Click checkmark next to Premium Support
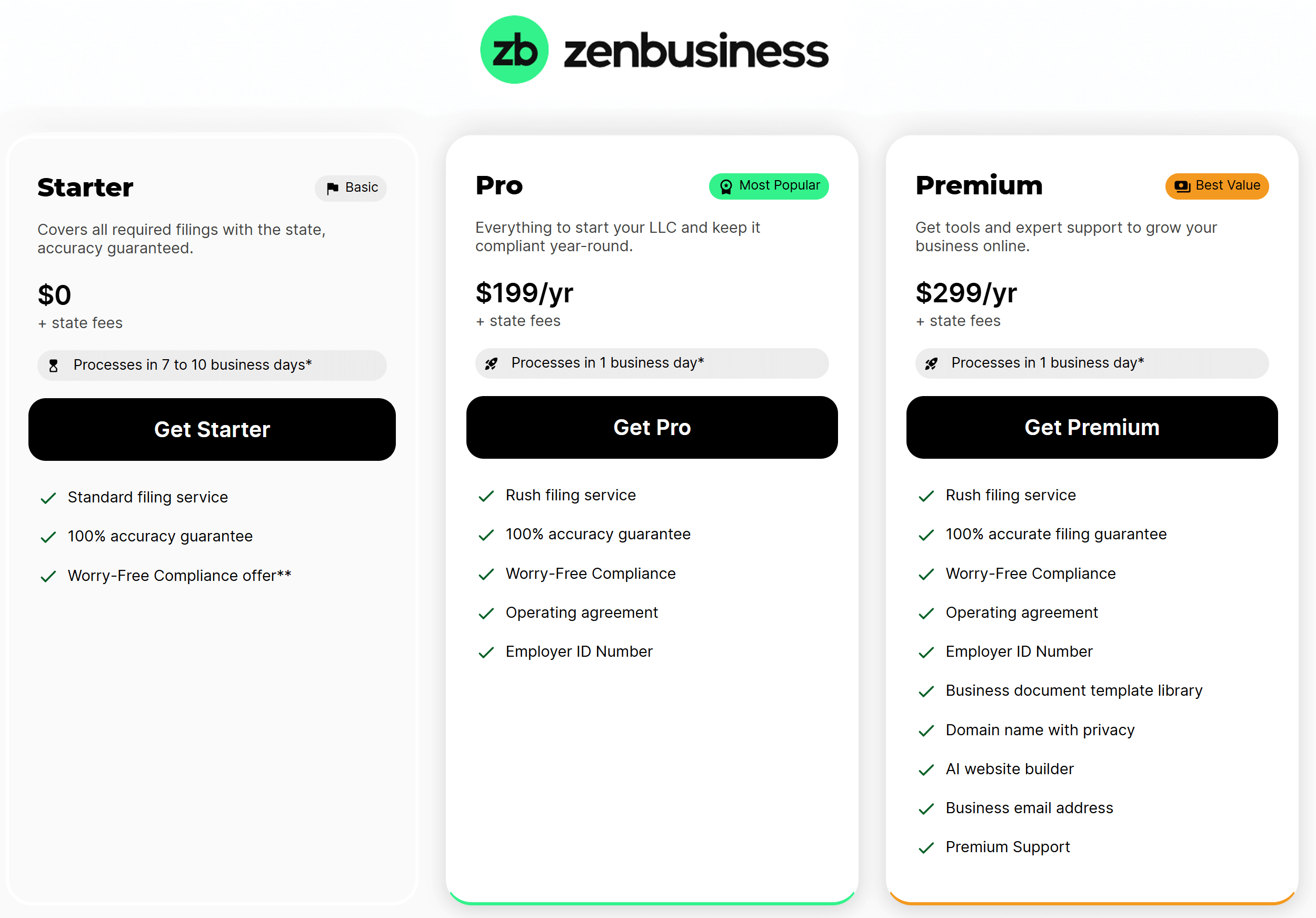Image resolution: width=1316 pixels, height=918 pixels. click(926, 847)
